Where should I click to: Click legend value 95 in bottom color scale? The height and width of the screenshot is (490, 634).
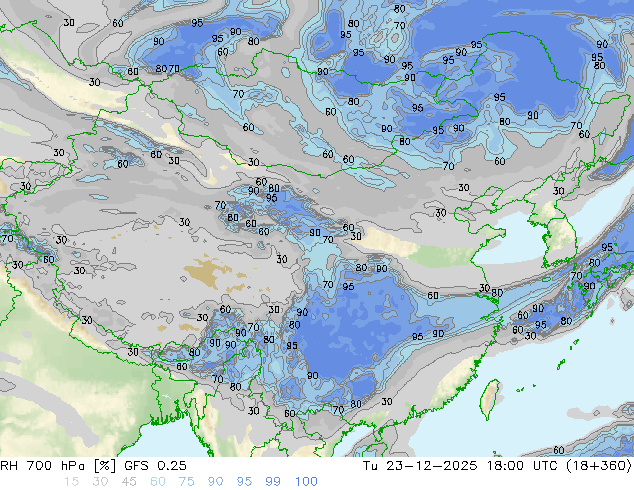click(244, 482)
